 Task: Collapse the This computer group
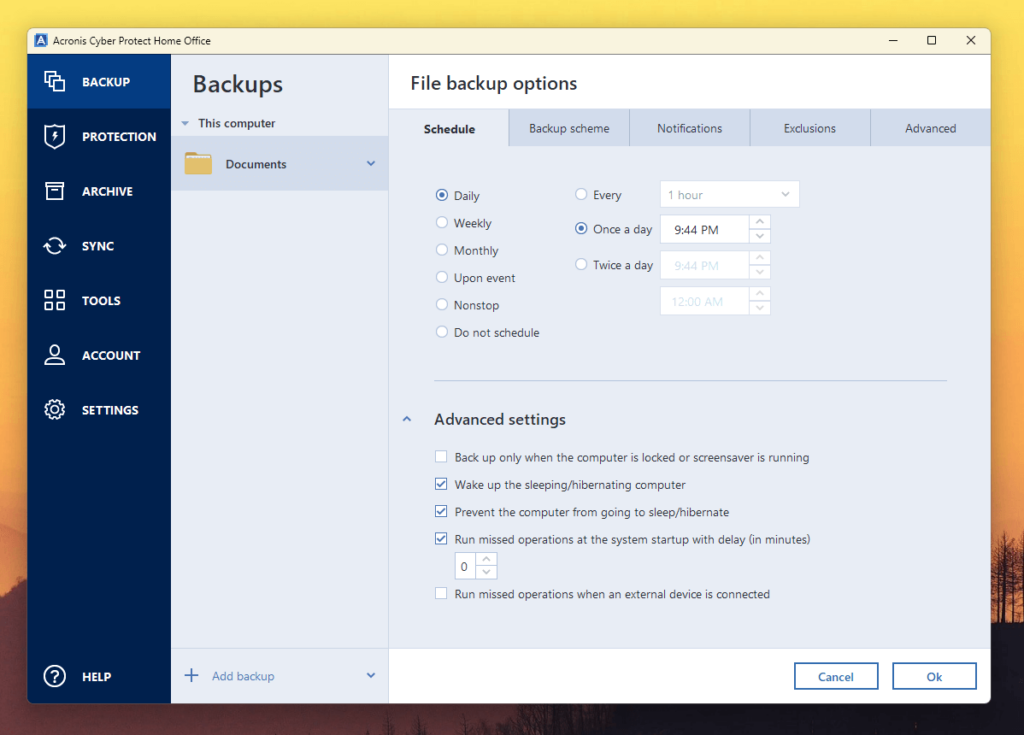pyautogui.click(x=185, y=123)
